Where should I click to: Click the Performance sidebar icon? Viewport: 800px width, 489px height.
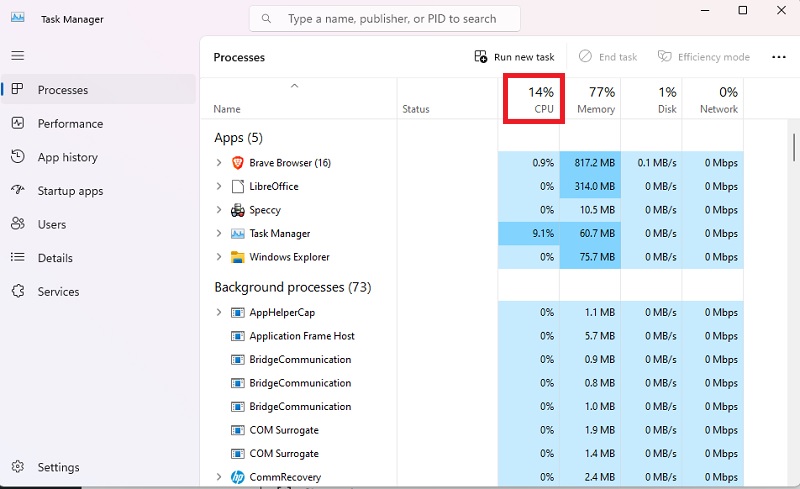(x=18, y=123)
